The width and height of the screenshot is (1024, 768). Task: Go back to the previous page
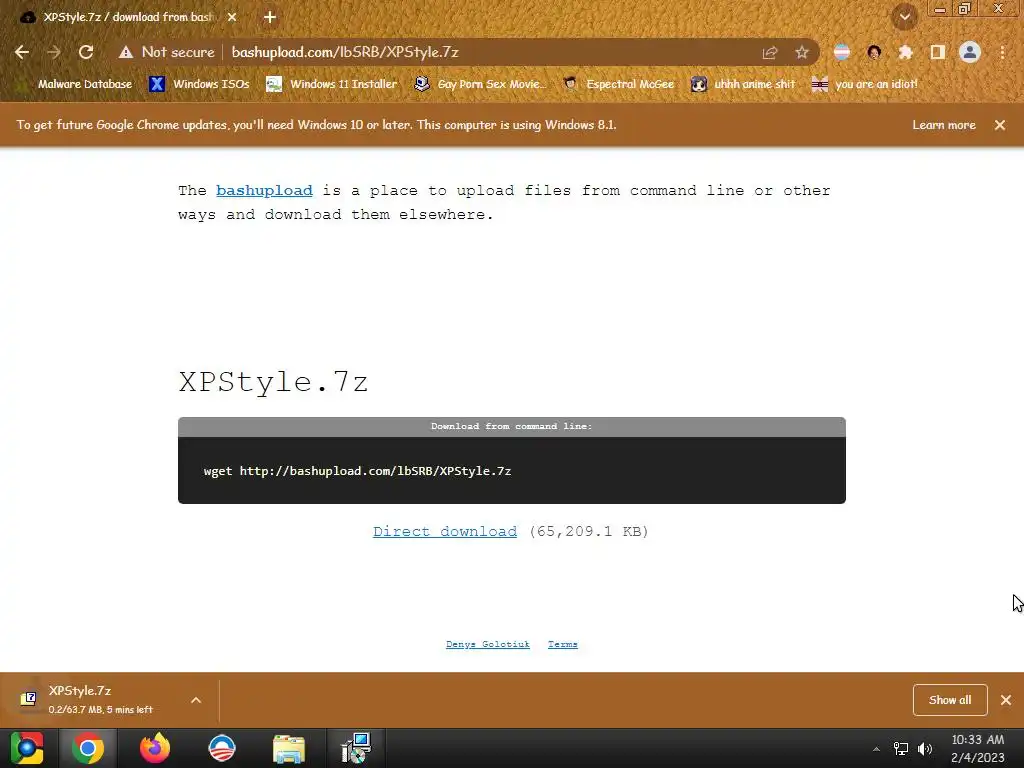(x=22, y=52)
